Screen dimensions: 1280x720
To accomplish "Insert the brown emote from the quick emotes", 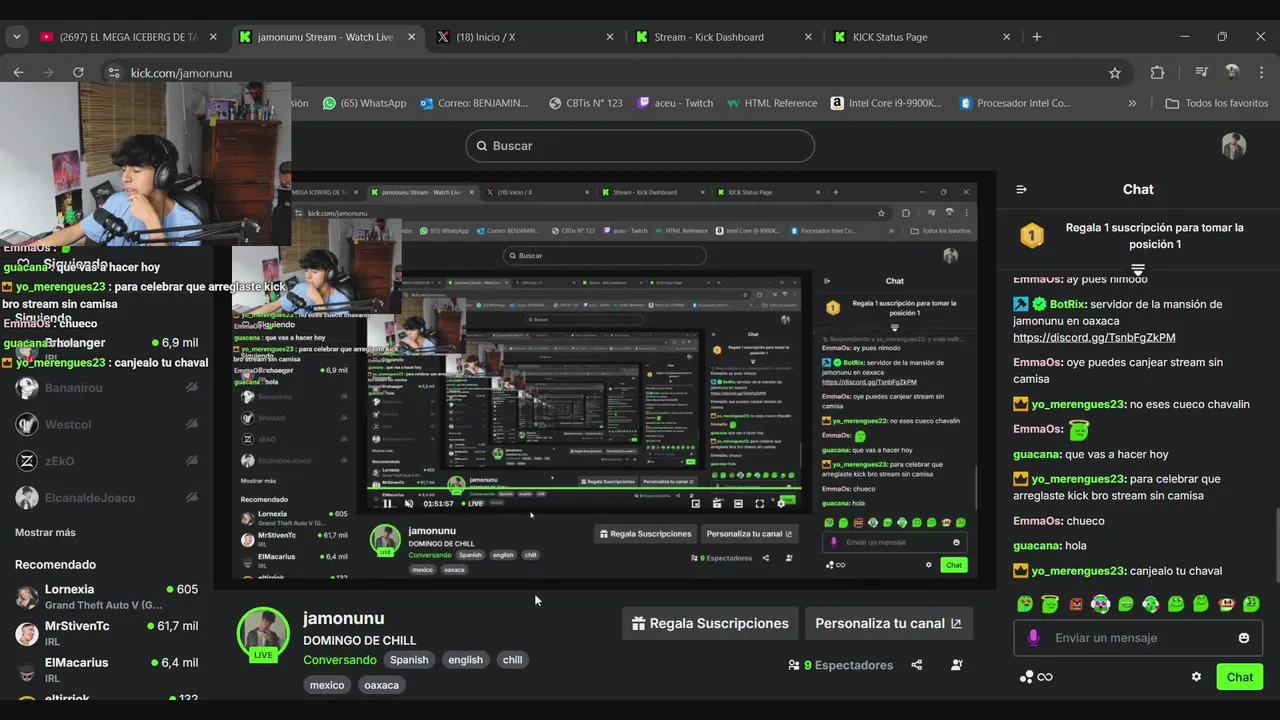I will click(1226, 604).
